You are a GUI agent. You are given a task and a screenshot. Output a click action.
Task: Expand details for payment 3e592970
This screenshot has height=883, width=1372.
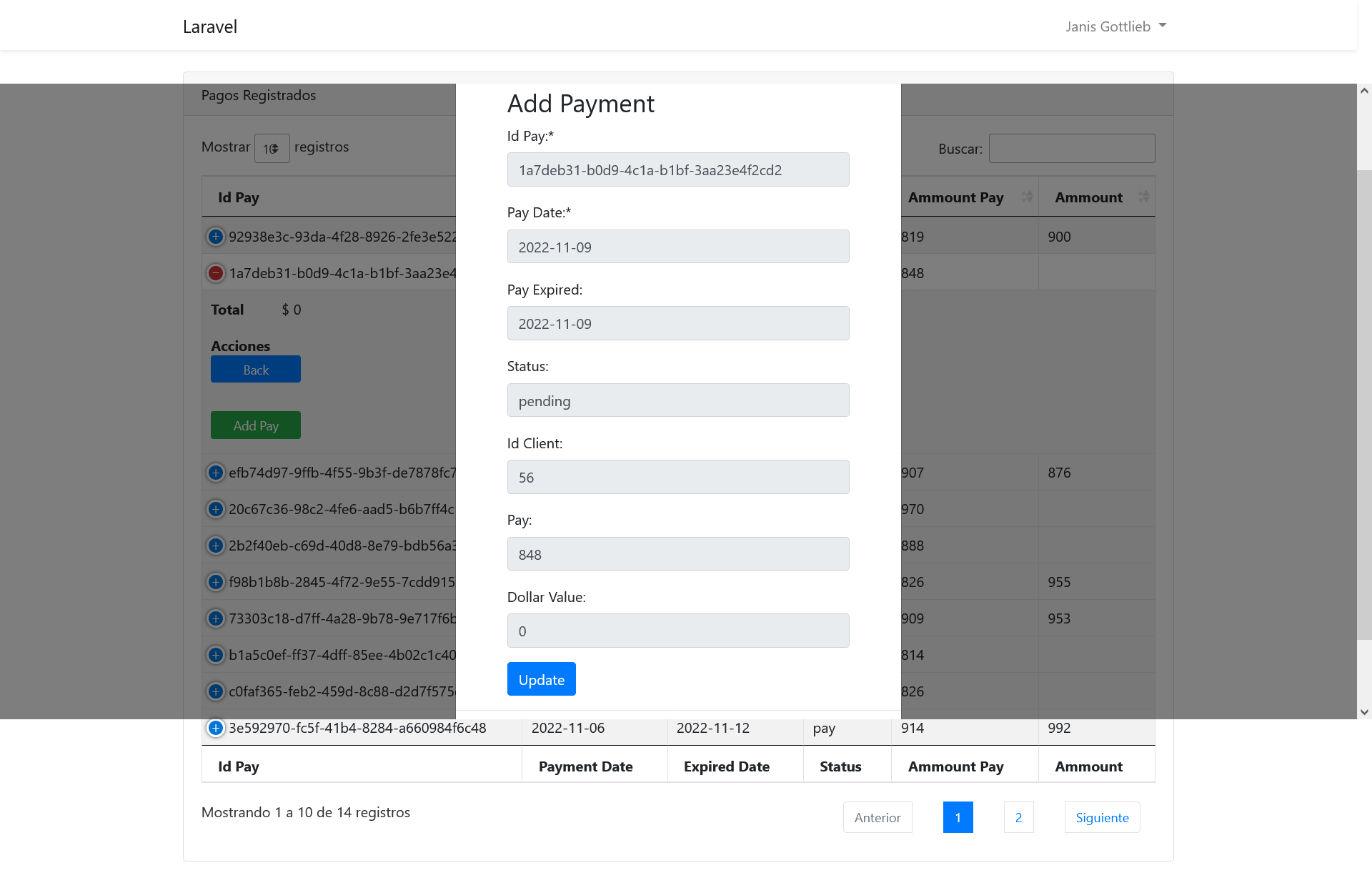click(x=215, y=728)
